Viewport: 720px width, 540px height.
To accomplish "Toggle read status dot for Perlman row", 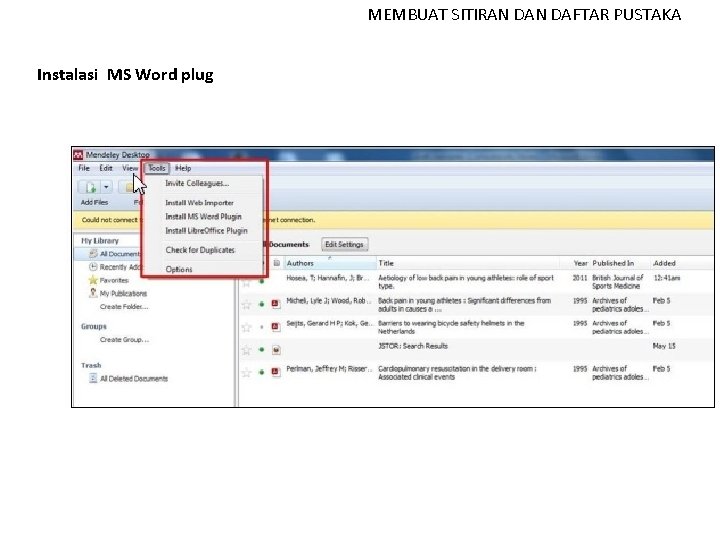I will click(262, 372).
